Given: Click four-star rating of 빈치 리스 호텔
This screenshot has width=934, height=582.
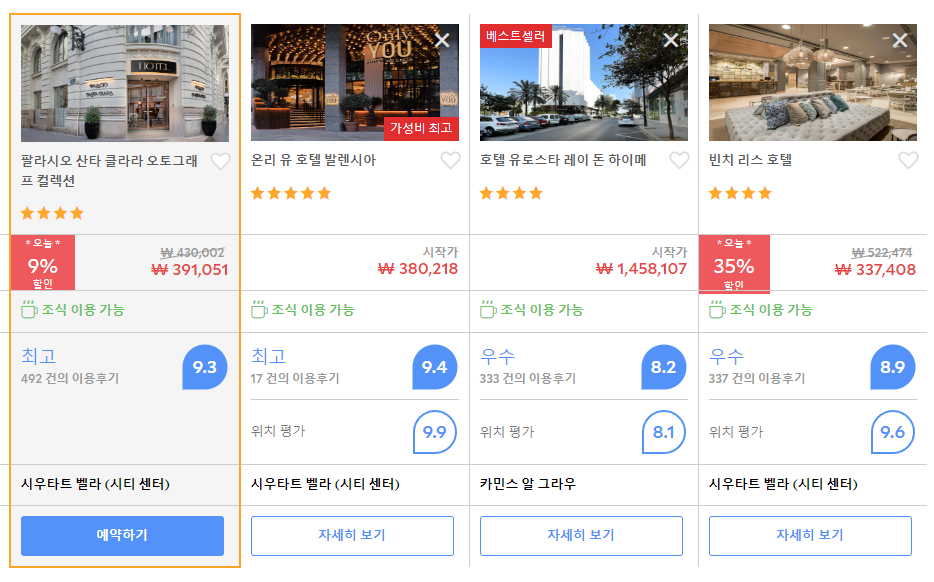Looking at the screenshot, I should [740, 193].
